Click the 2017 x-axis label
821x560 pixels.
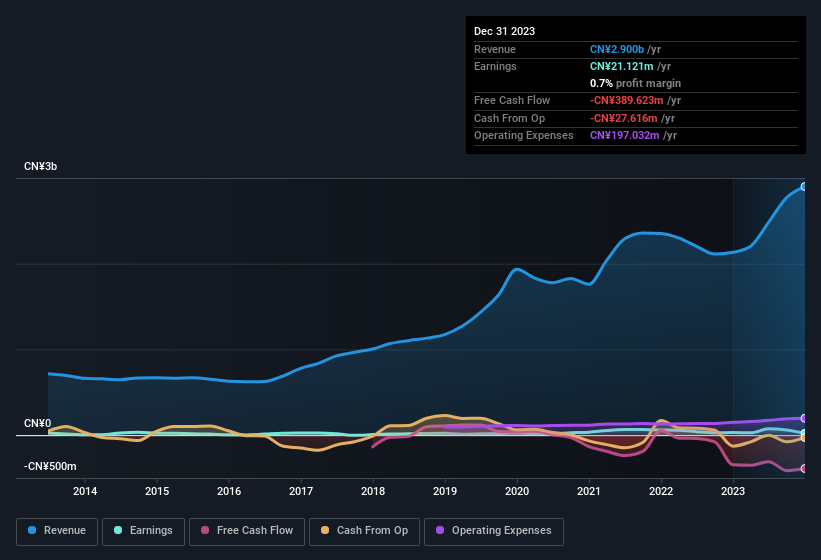point(301,491)
